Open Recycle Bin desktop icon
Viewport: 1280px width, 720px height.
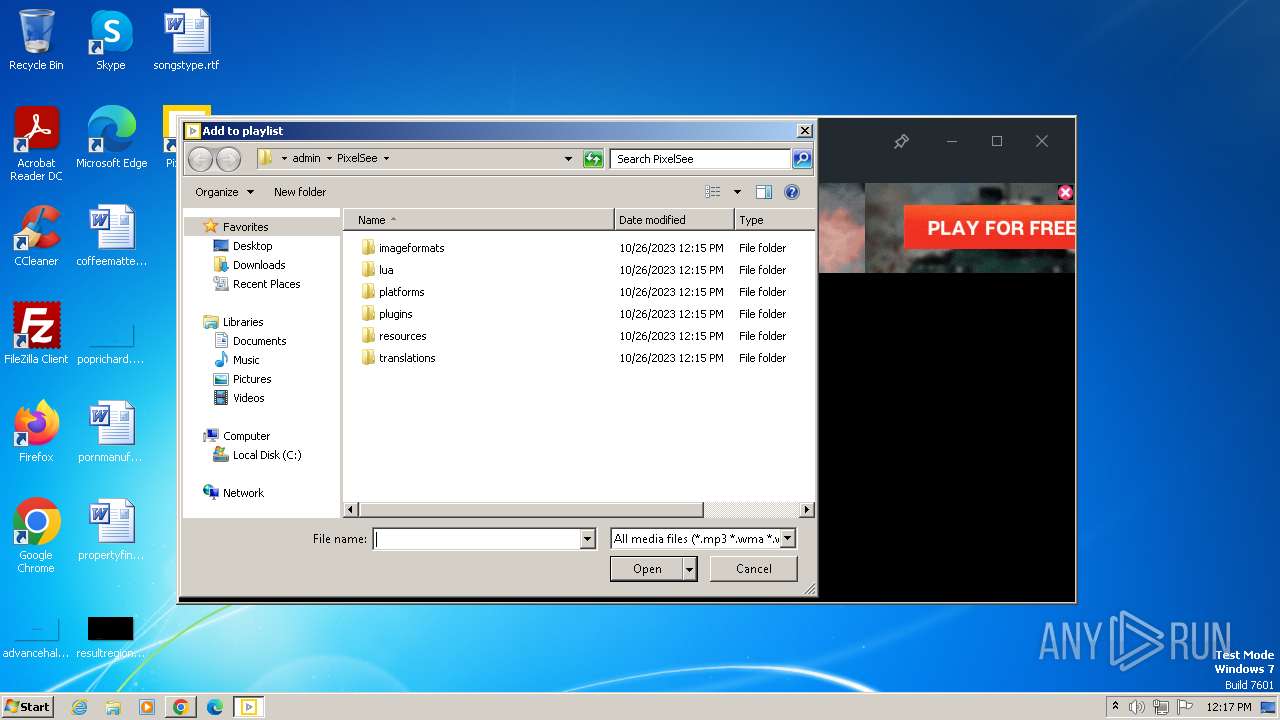(x=36, y=41)
